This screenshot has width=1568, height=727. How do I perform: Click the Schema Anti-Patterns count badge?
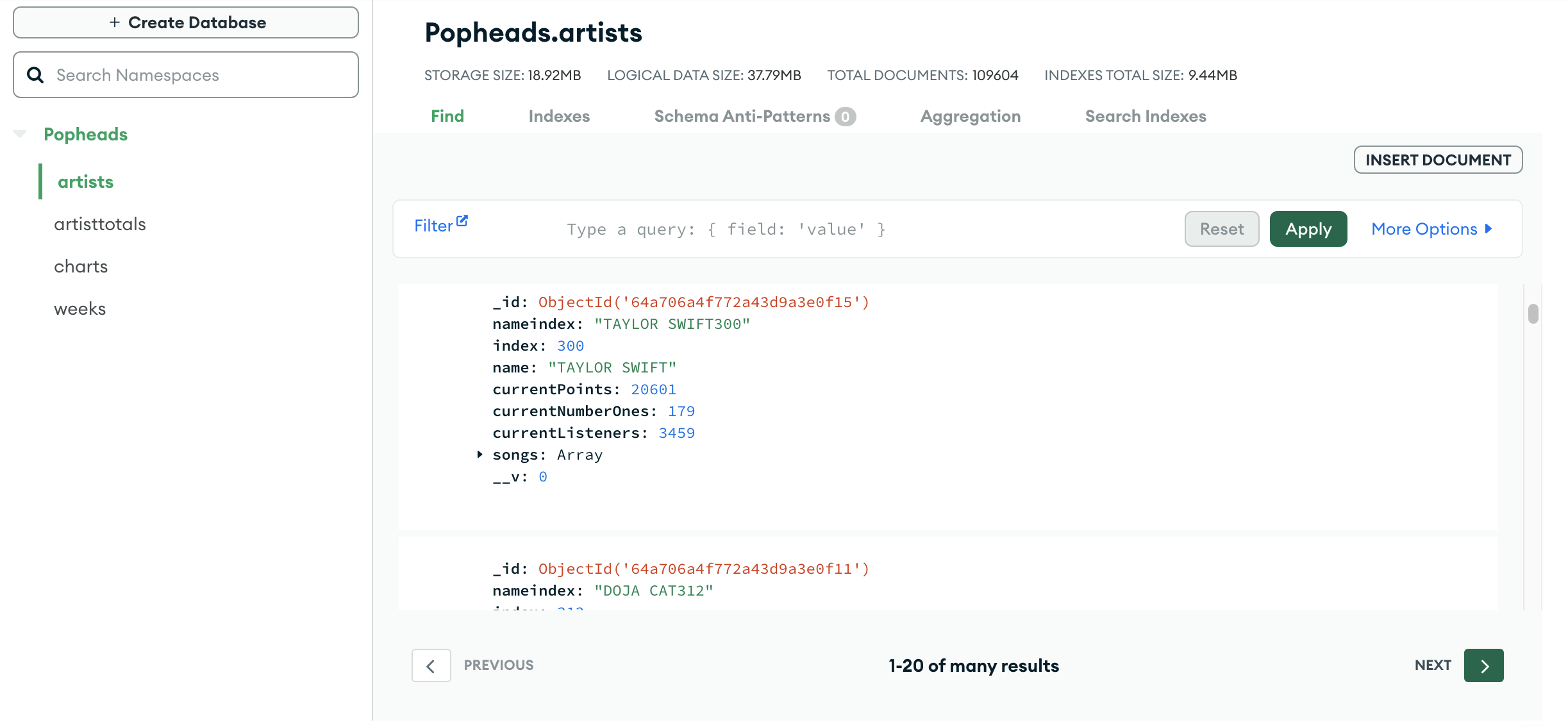click(846, 116)
